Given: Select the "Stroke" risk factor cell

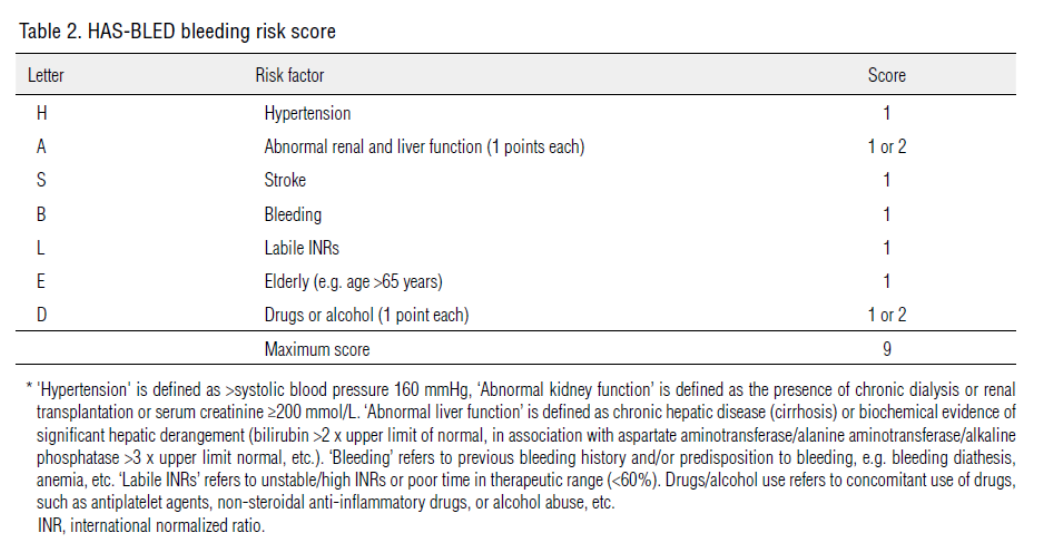Looking at the screenshot, I should click(285, 181).
